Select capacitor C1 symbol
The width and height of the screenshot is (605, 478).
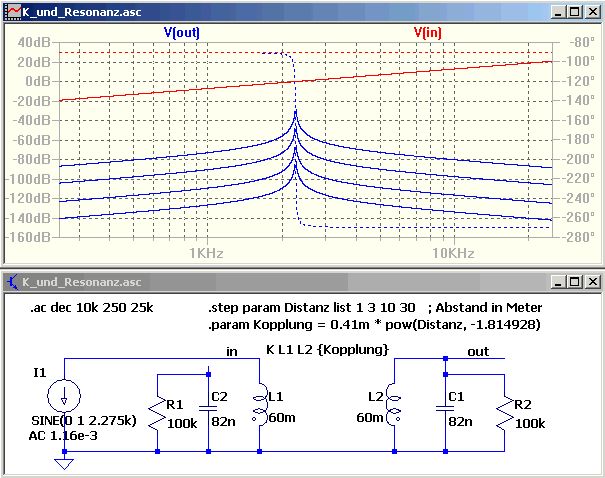click(x=445, y=408)
